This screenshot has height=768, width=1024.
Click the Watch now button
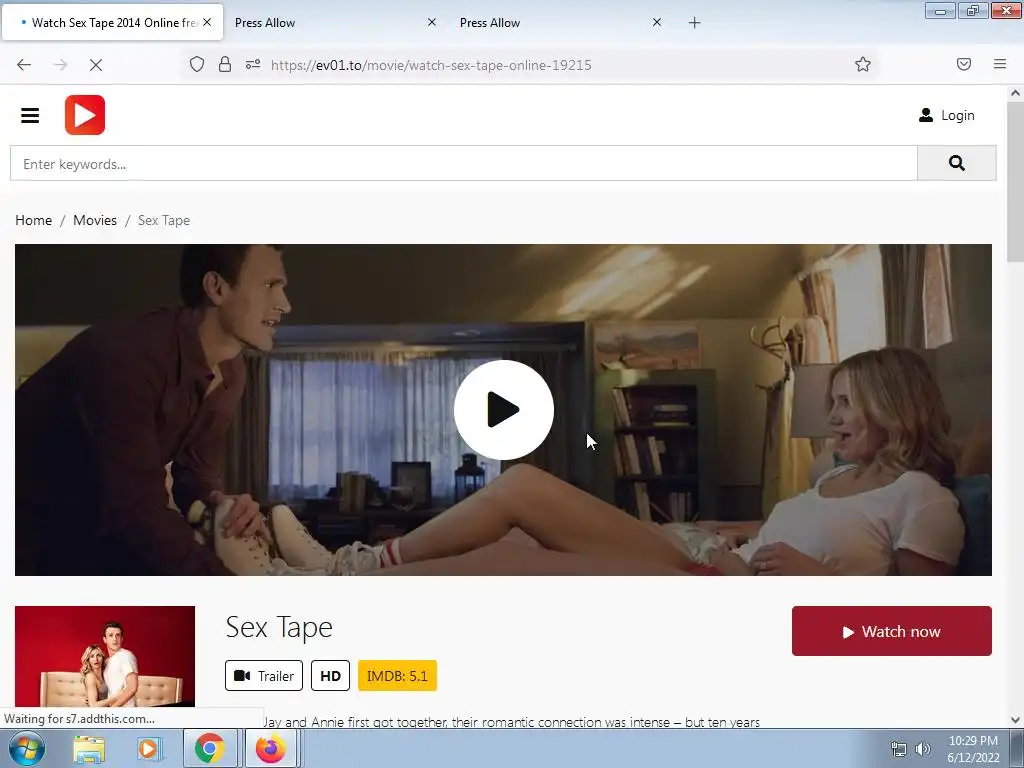point(891,631)
